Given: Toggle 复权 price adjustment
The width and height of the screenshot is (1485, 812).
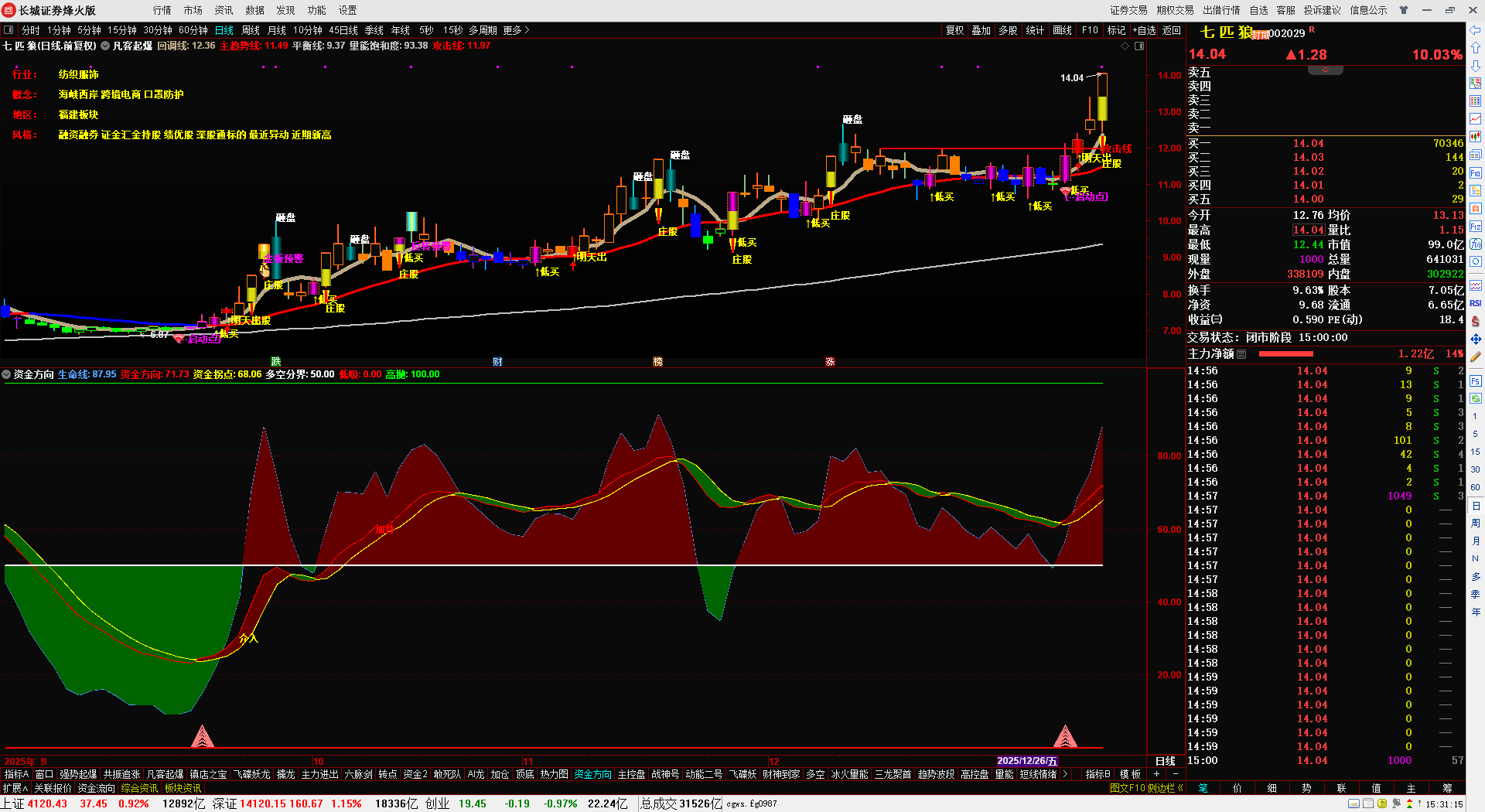Looking at the screenshot, I should point(955,30).
